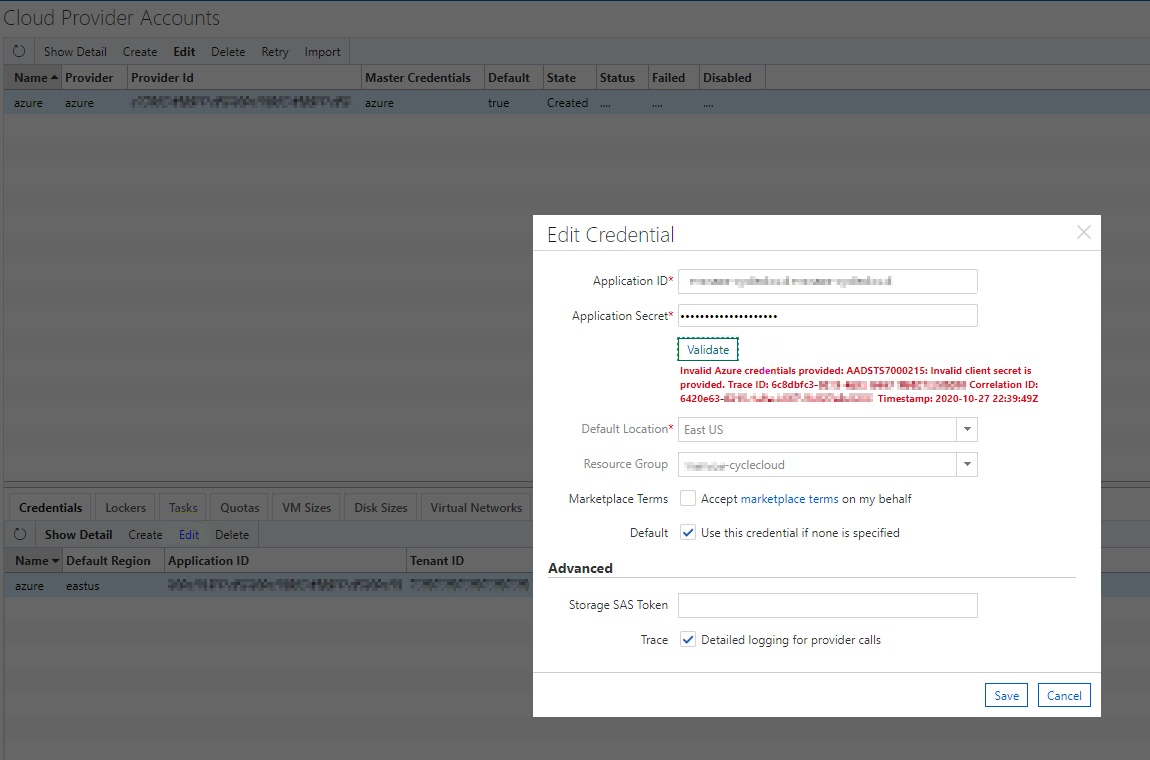The width and height of the screenshot is (1150, 760).
Task: Select the eastus region cell
Action: (x=82, y=585)
